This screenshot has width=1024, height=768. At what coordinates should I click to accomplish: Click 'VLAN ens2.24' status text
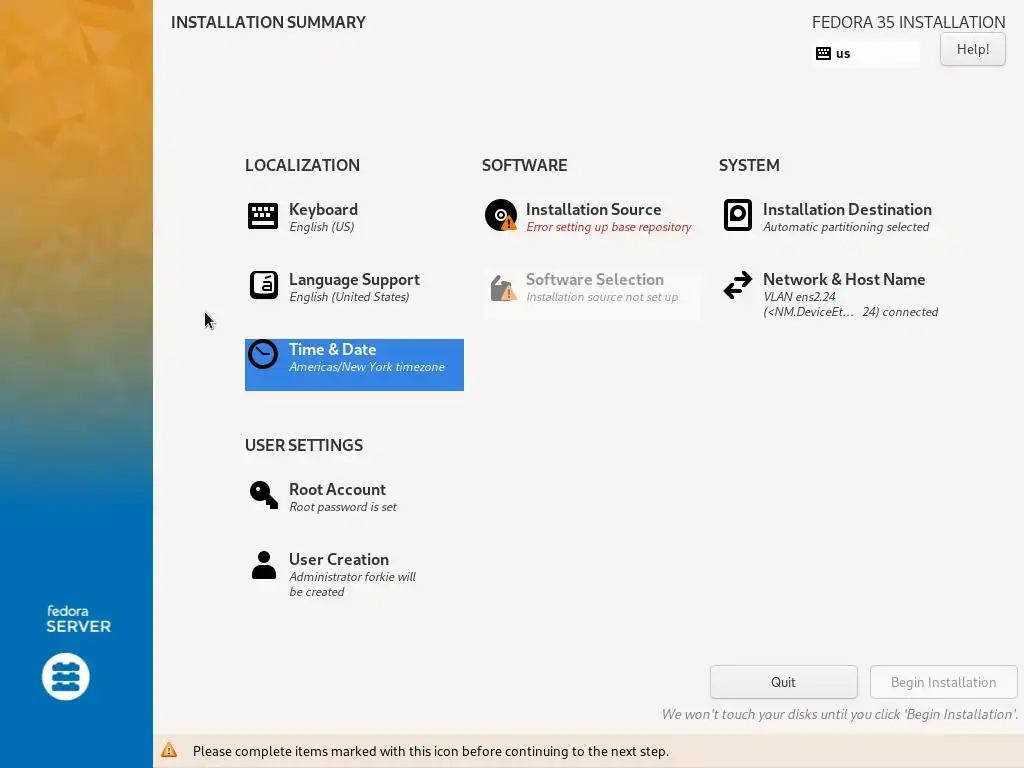pyautogui.click(x=799, y=297)
